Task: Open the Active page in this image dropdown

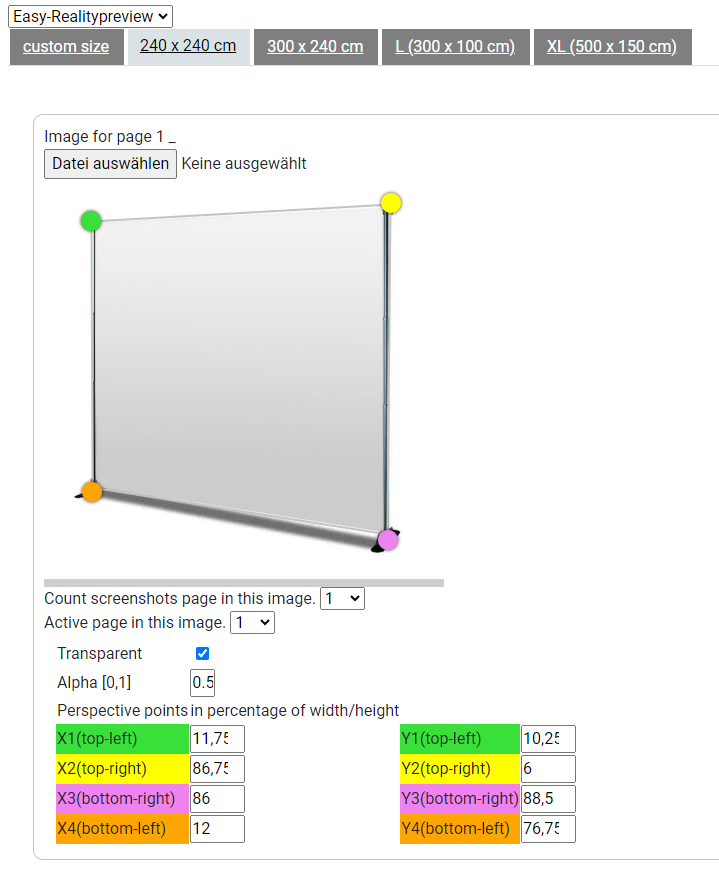Action: [x=252, y=623]
